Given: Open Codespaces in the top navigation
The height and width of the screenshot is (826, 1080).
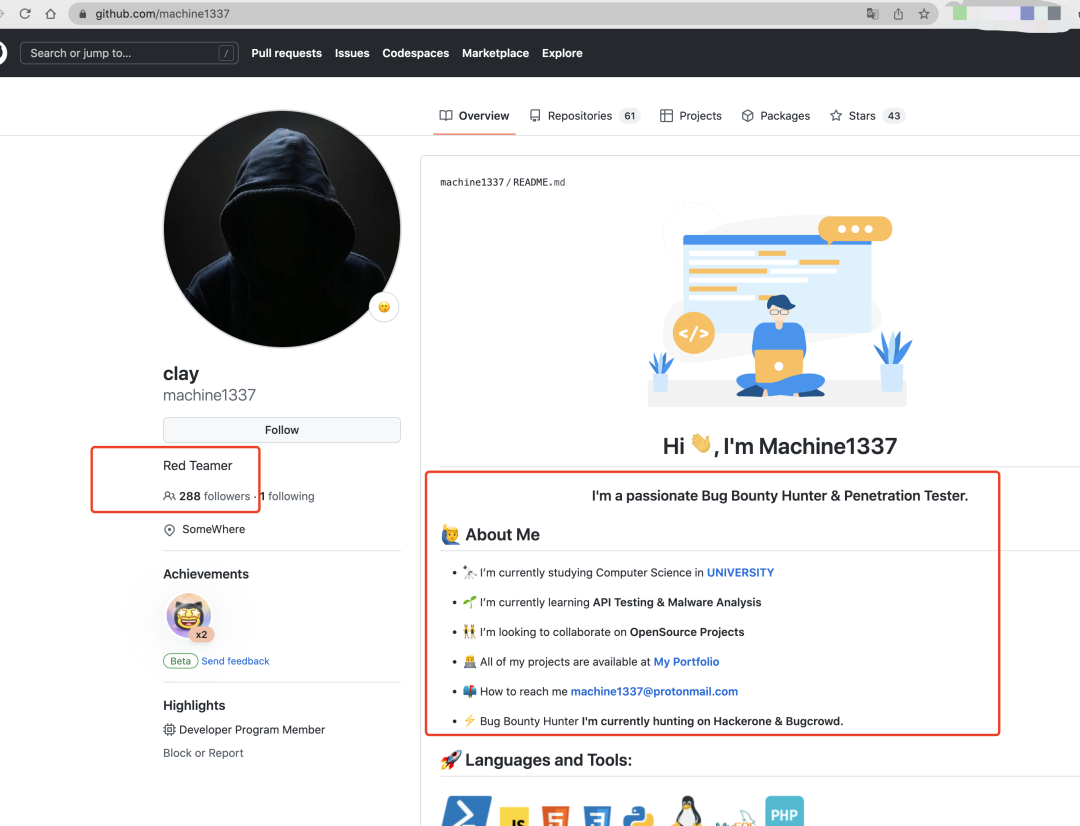Looking at the screenshot, I should point(415,53).
